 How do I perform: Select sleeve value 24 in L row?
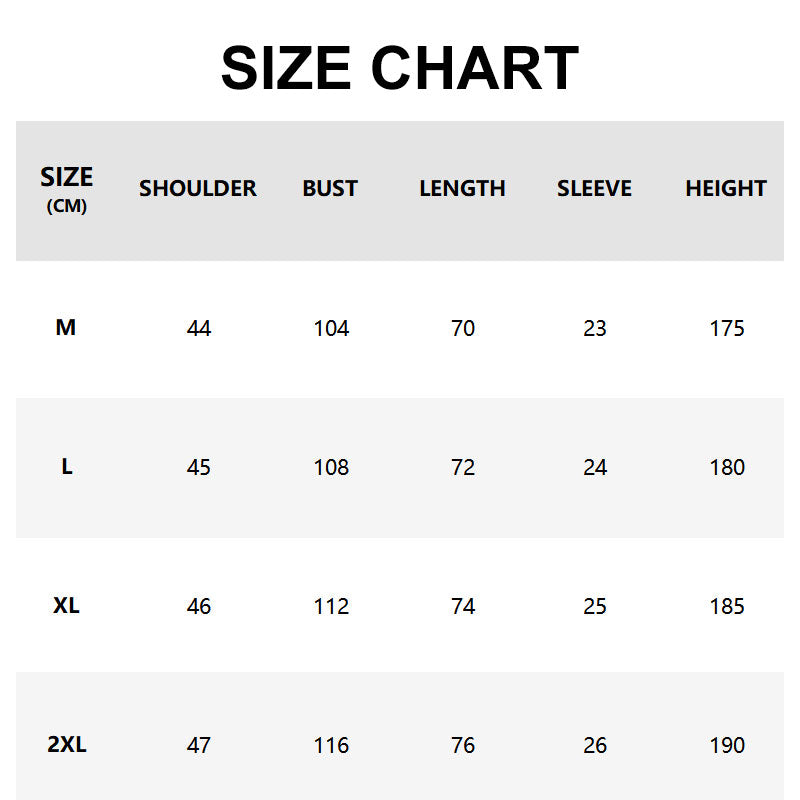pyautogui.click(x=595, y=467)
